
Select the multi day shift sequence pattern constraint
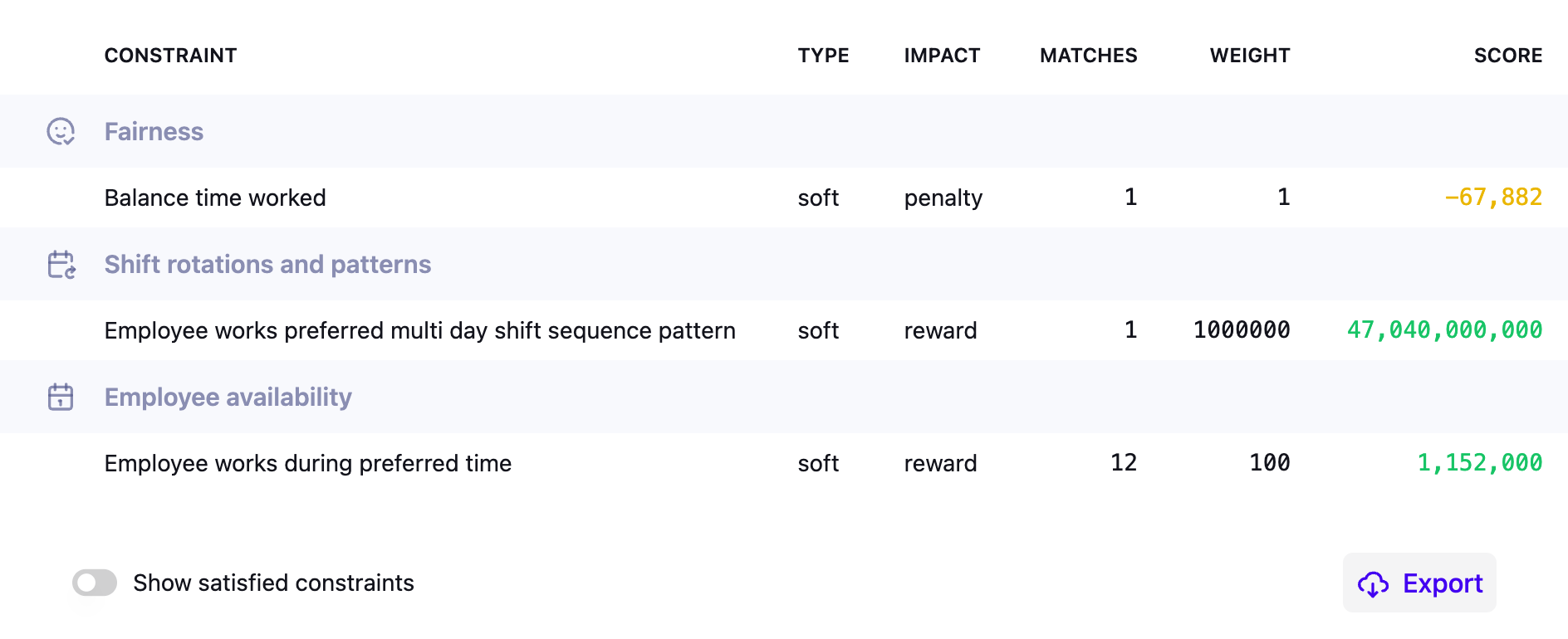(x=419, y=330)
